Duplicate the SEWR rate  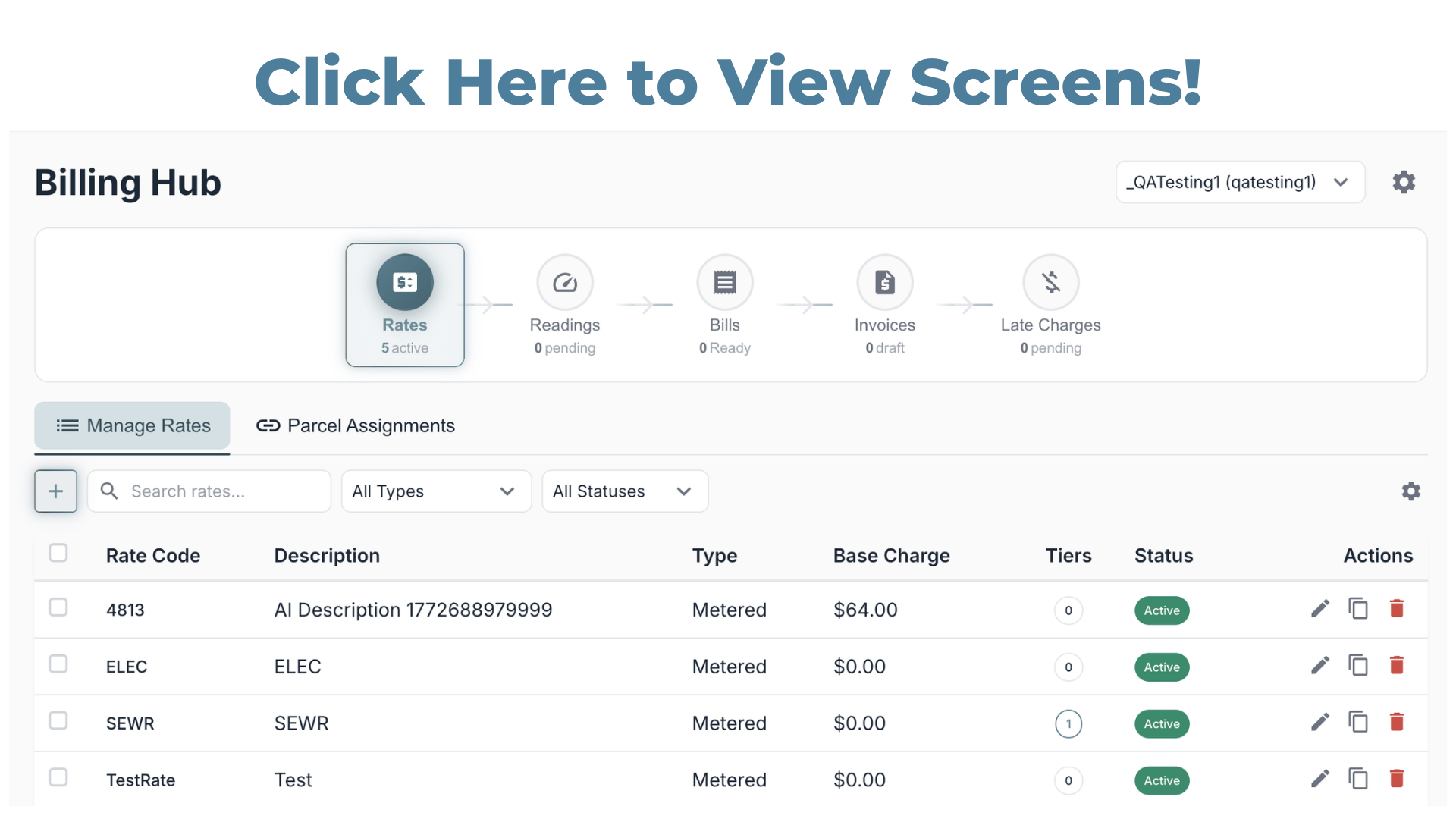(x=1358, y=722)
